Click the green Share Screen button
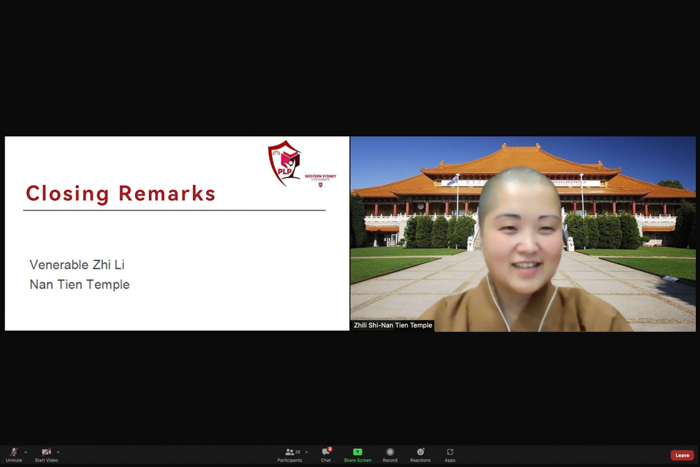The width and height of the screenshot is (700, 467). 358,455
